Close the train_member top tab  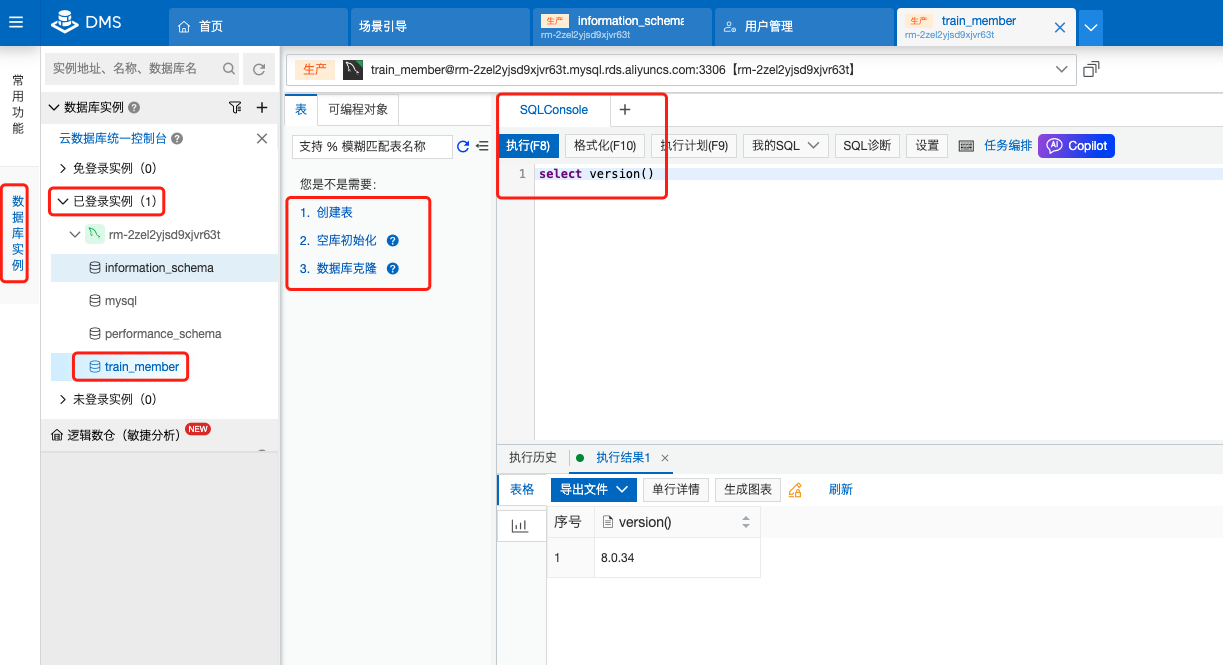click(1060, 27)
